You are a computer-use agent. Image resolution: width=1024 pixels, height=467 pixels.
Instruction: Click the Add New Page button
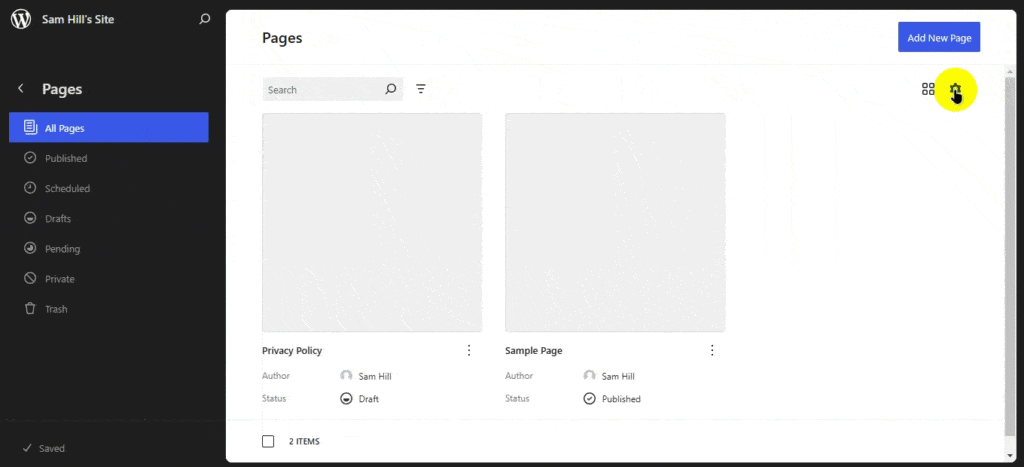pyautogui.click(x=939, y=38)
